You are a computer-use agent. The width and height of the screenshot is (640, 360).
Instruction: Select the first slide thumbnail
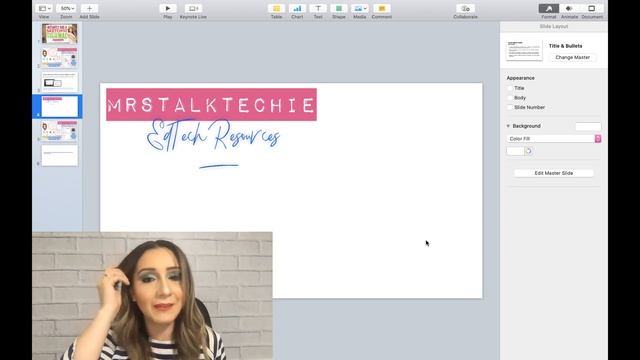[x=59, y=33]
